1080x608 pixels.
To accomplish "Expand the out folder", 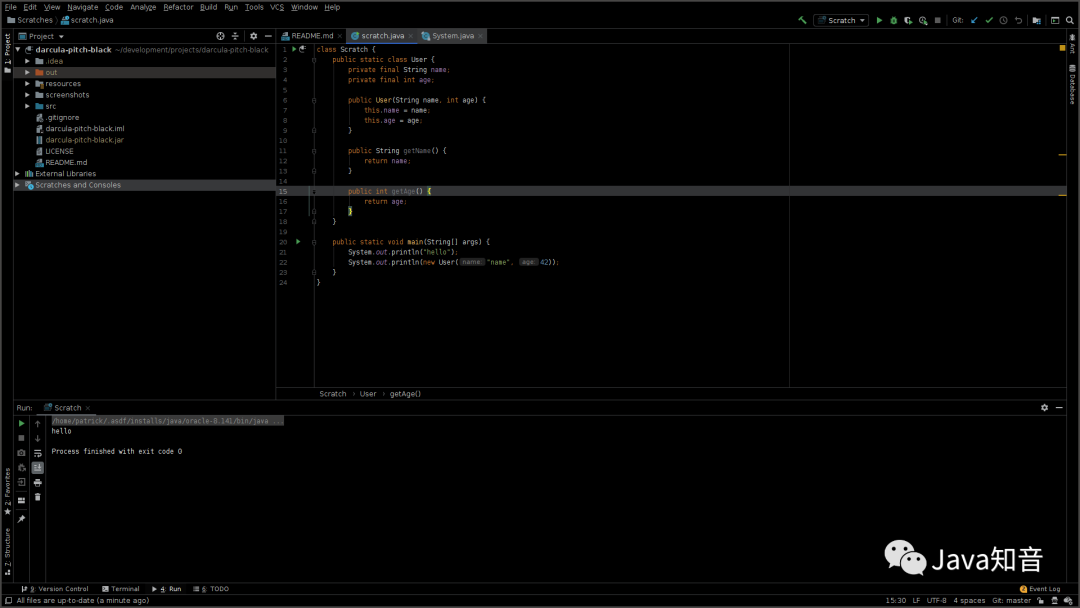I will [28, 72].
